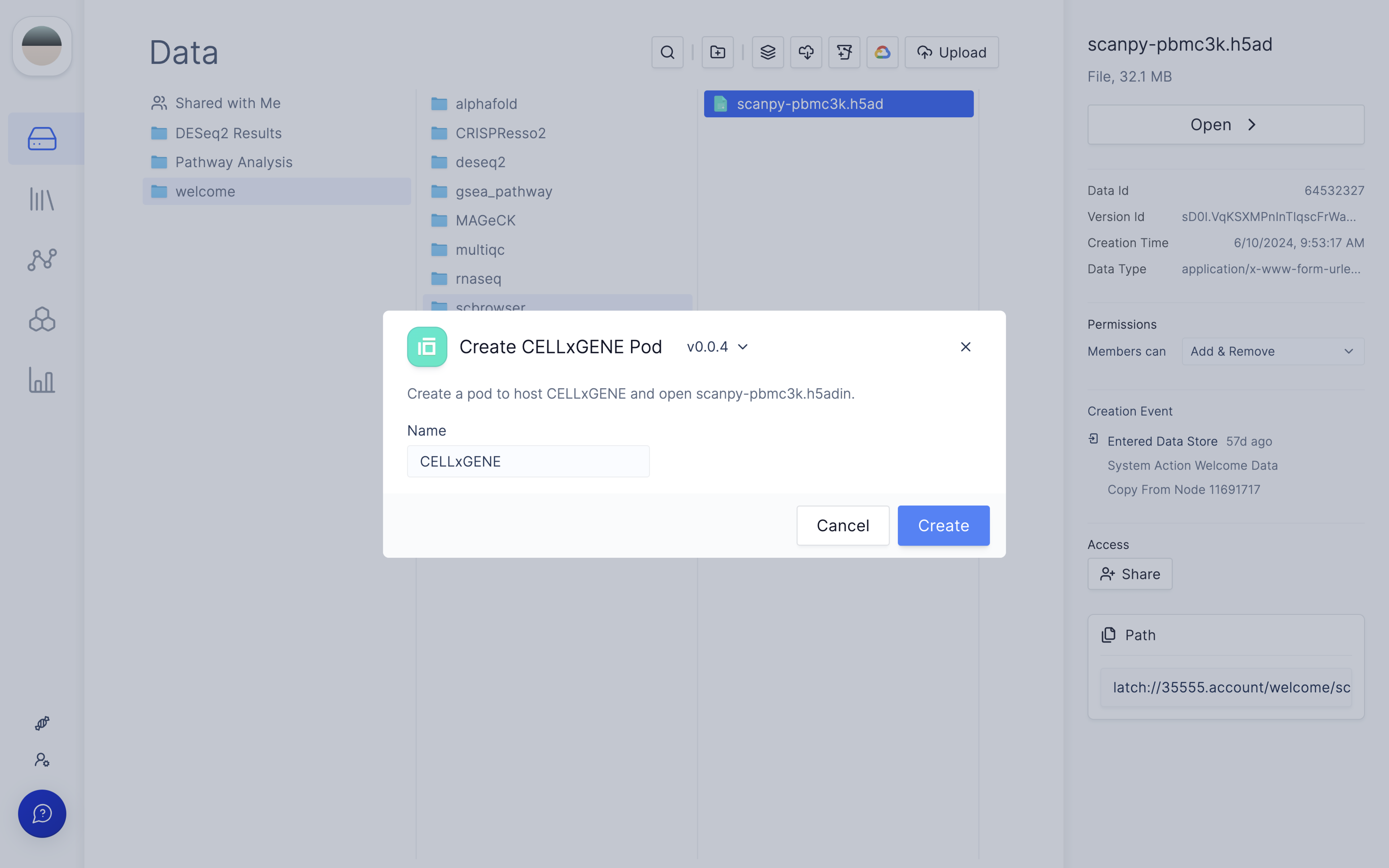Open the Library books sidebar icon
1389x868 pixels.
coord(42,199)
